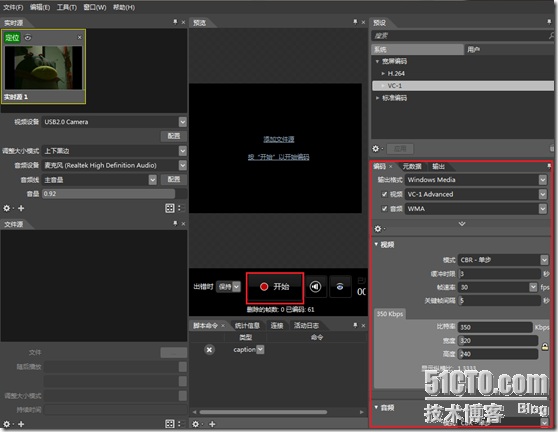Click the aspect ratio lock icon
This screenshot has height=432, width=558.
[545, 347]
